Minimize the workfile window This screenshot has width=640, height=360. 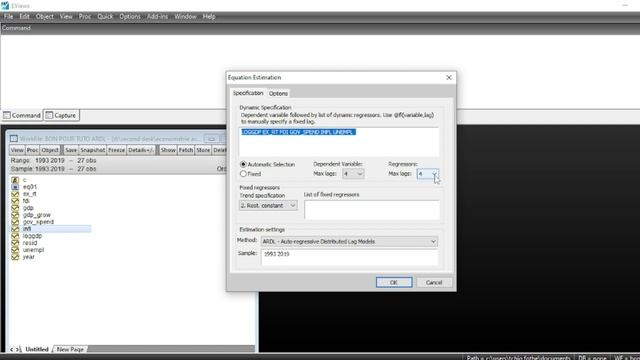pos(211,139)
